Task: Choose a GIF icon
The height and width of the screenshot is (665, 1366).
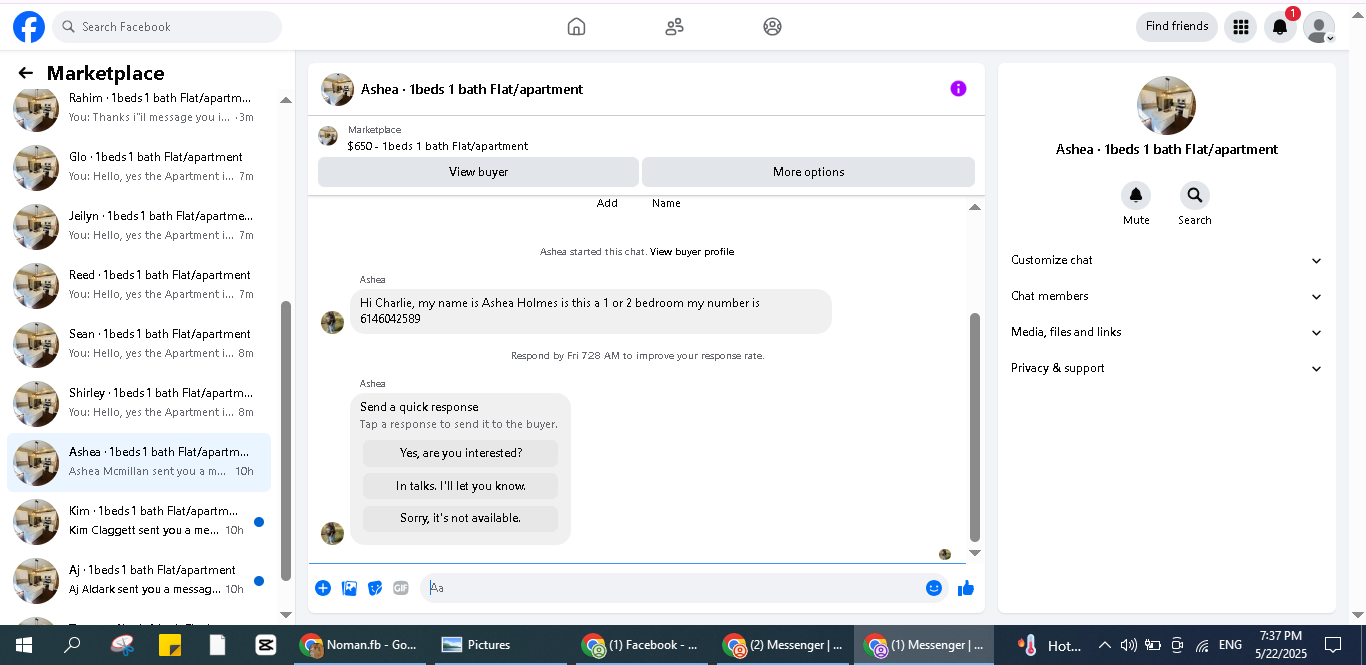Action: [401, 588]
